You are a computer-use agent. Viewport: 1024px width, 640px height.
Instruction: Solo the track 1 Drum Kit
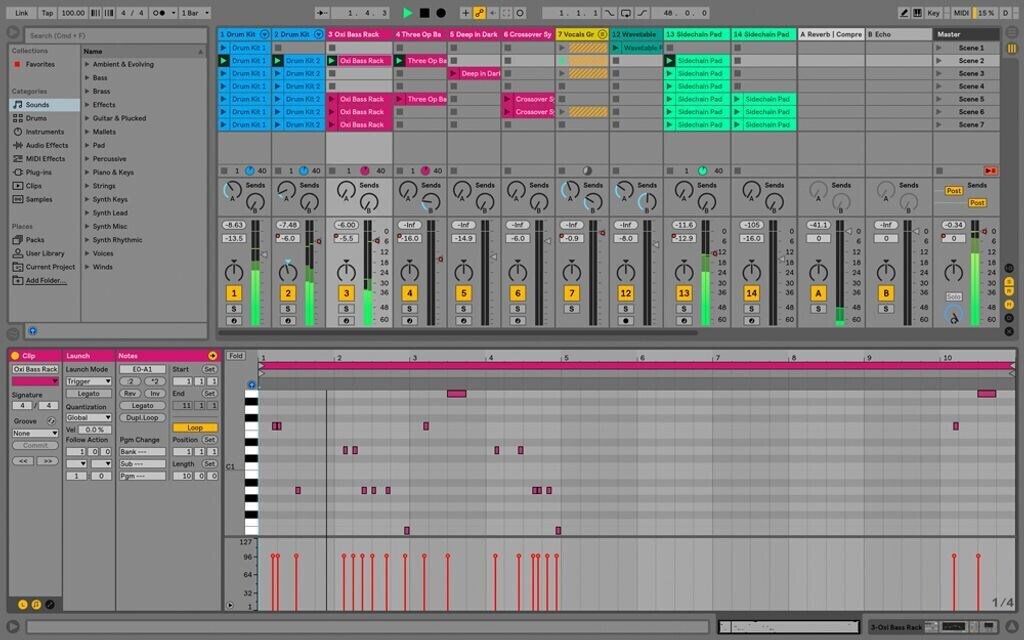pos(234,309)
